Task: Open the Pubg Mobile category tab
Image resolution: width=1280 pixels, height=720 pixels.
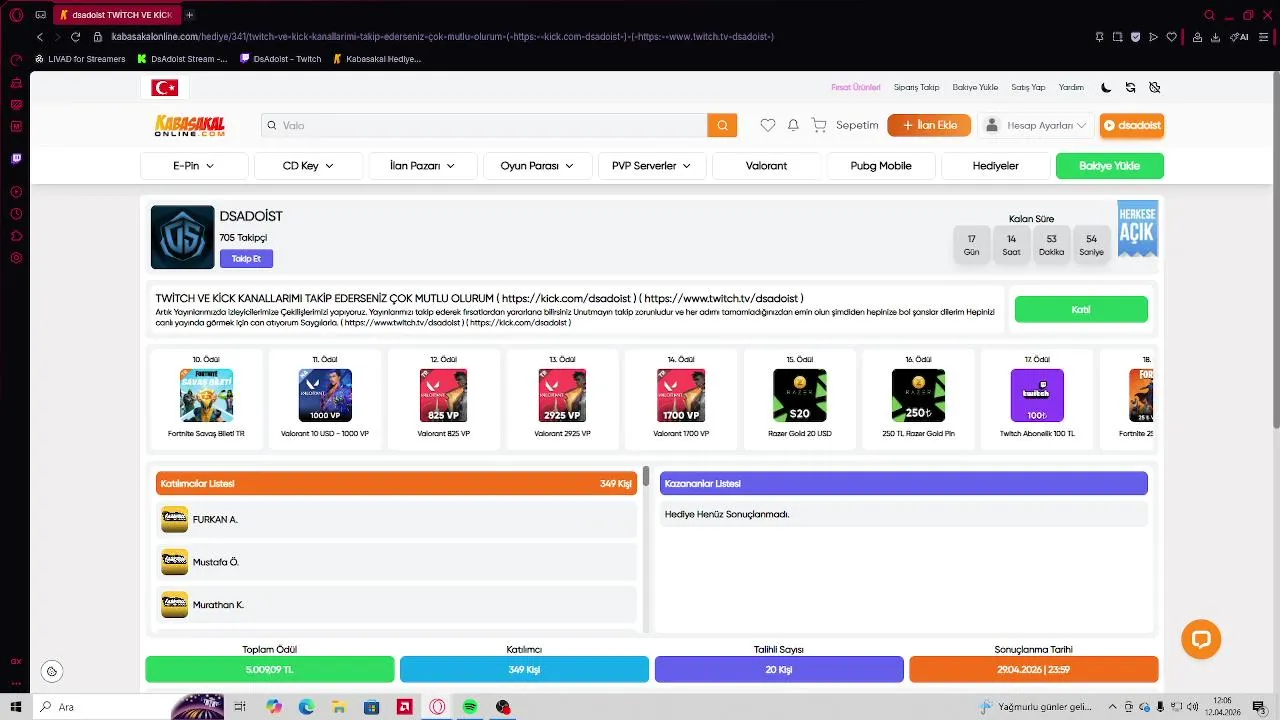Action: tap(881, 166)
